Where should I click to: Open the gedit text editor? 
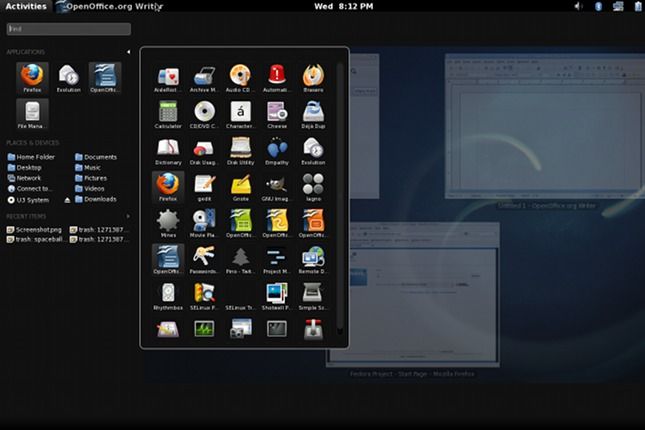point(204,187)
